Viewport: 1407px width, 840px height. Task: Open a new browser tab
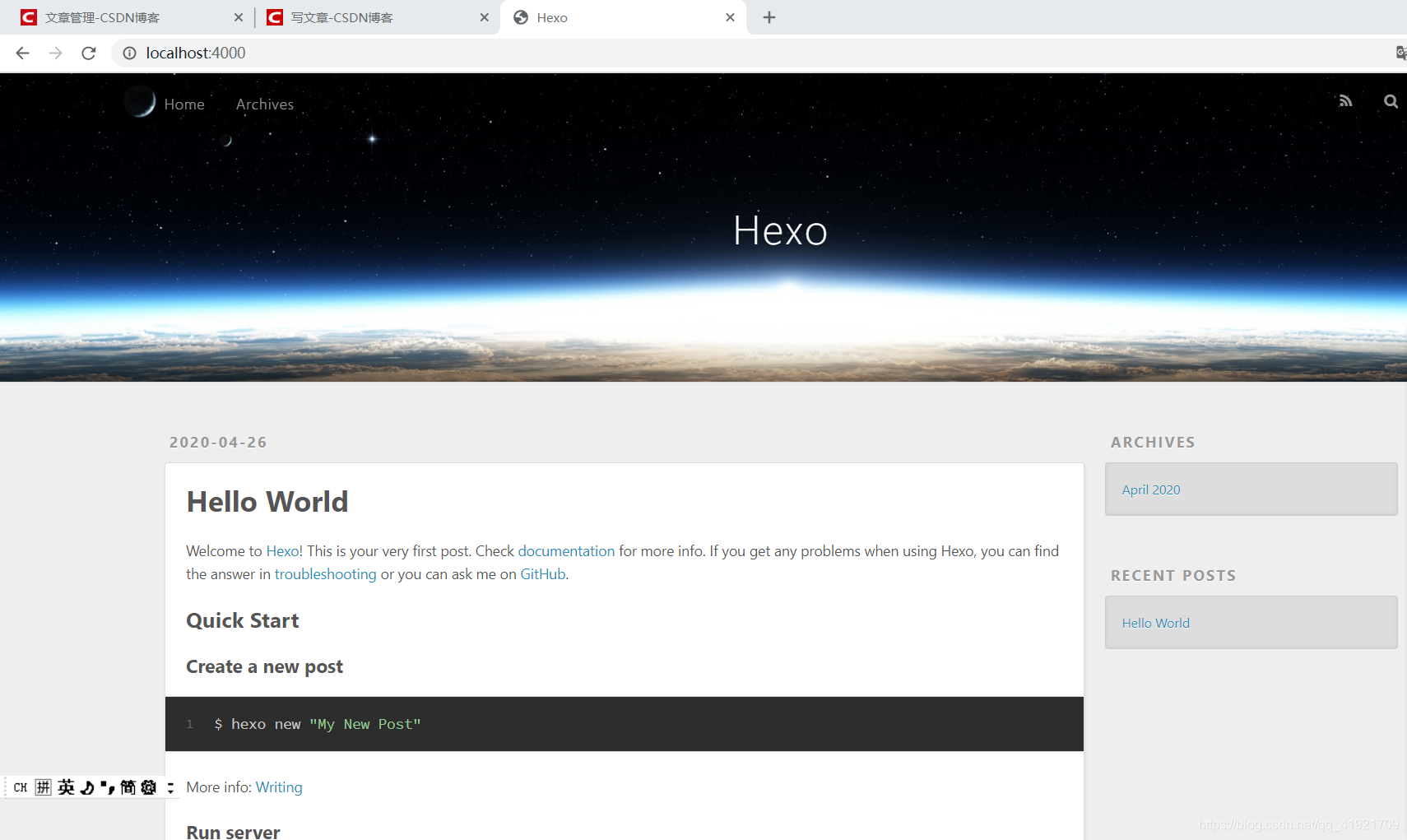[x=769, y=17]
